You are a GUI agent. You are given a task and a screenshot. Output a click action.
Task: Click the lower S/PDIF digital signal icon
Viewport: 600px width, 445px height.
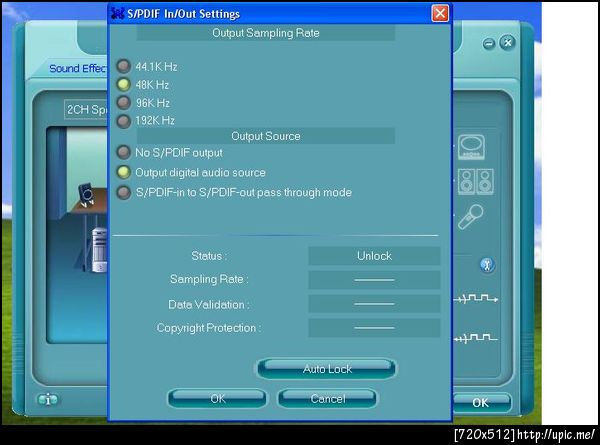coord(476,338)
